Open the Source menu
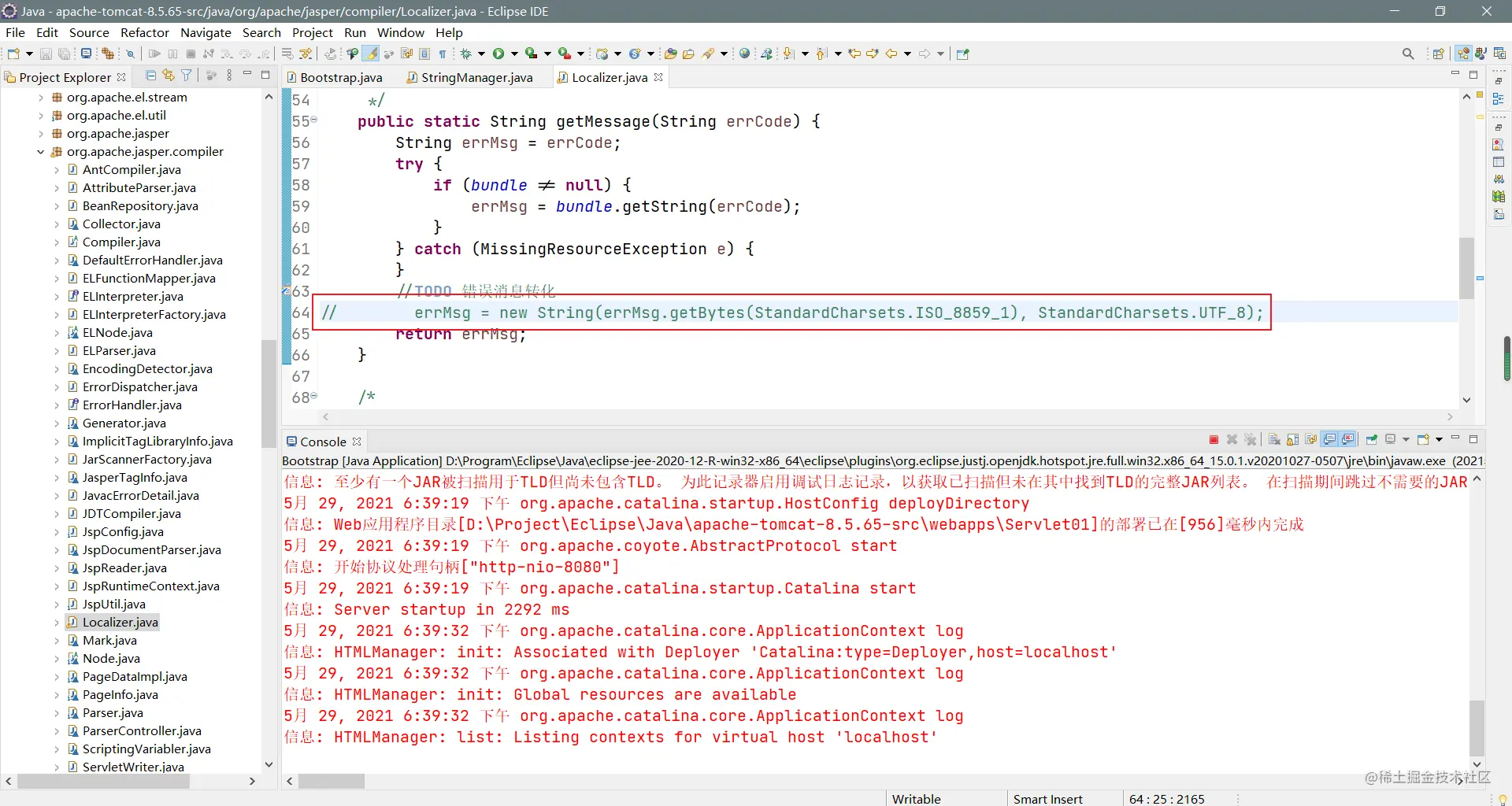Screen dimensions: 1512x806 89,32
